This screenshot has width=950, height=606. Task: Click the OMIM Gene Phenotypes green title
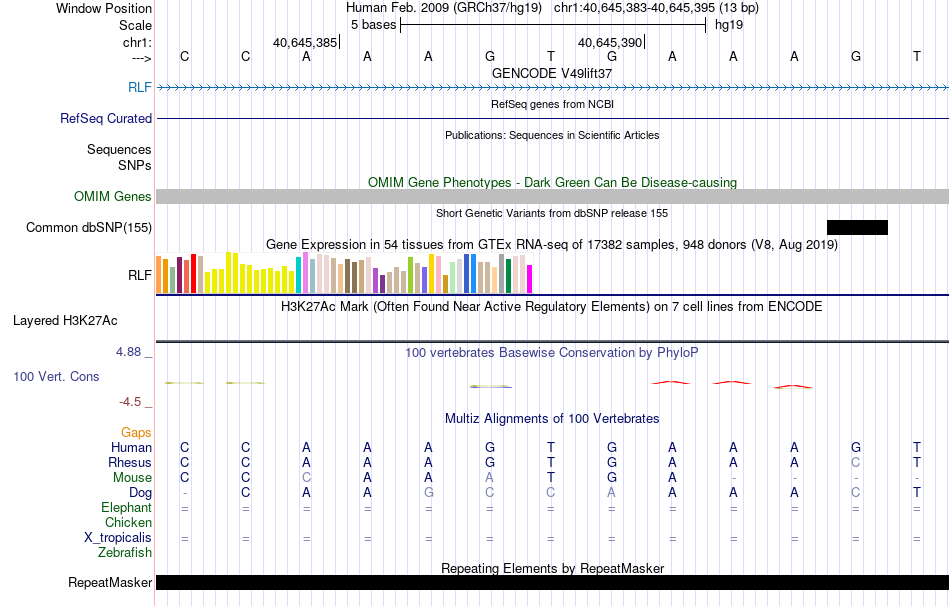click(552, 182)
